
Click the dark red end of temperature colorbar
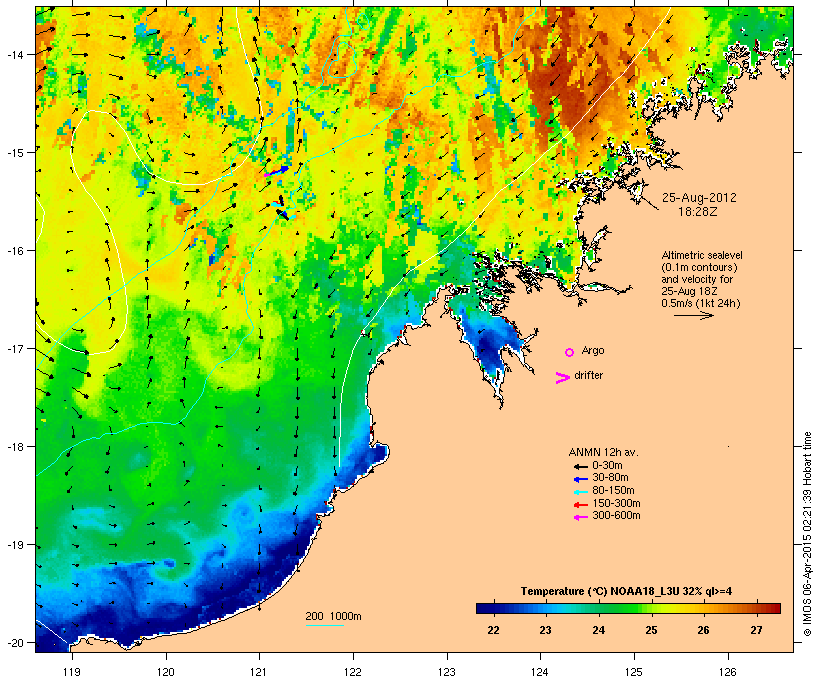pyautogui.click(x=775, y=608)
